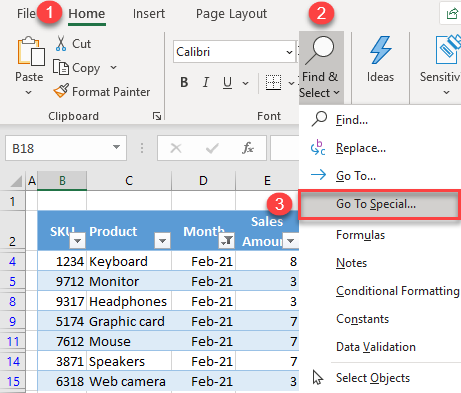Click the Share icon at top right
The width and height of the screenshot is (461, 393).
[452, 14]
